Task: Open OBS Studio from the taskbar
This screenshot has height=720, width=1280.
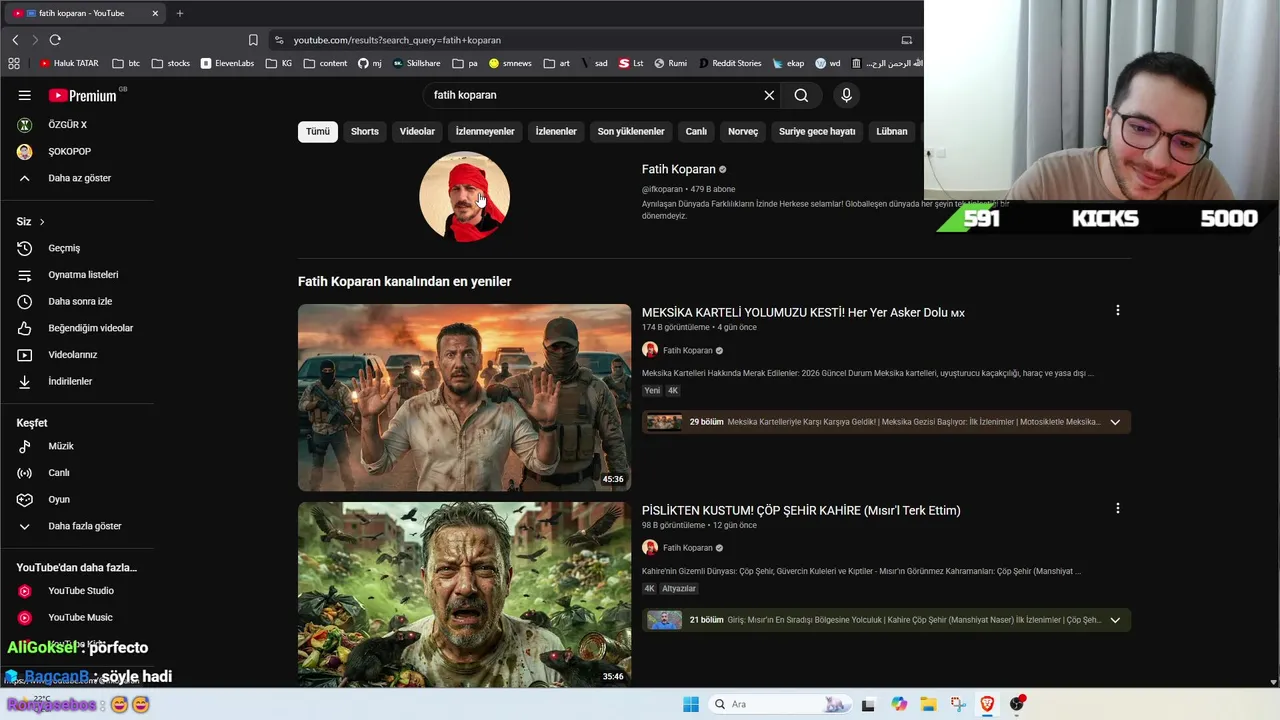Action: pos(1017,704)
